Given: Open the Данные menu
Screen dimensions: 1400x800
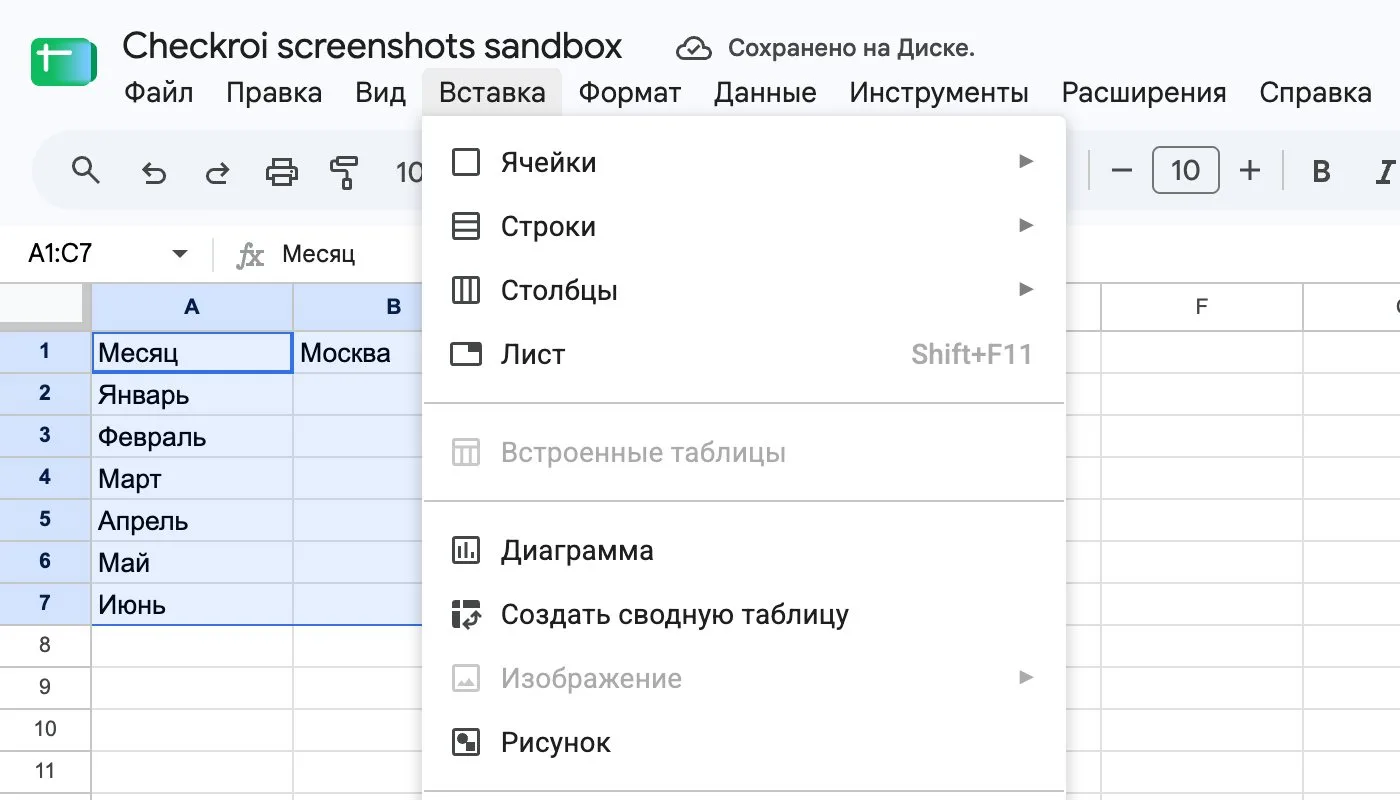Looking at the screenshot, I should pos(765,93).
